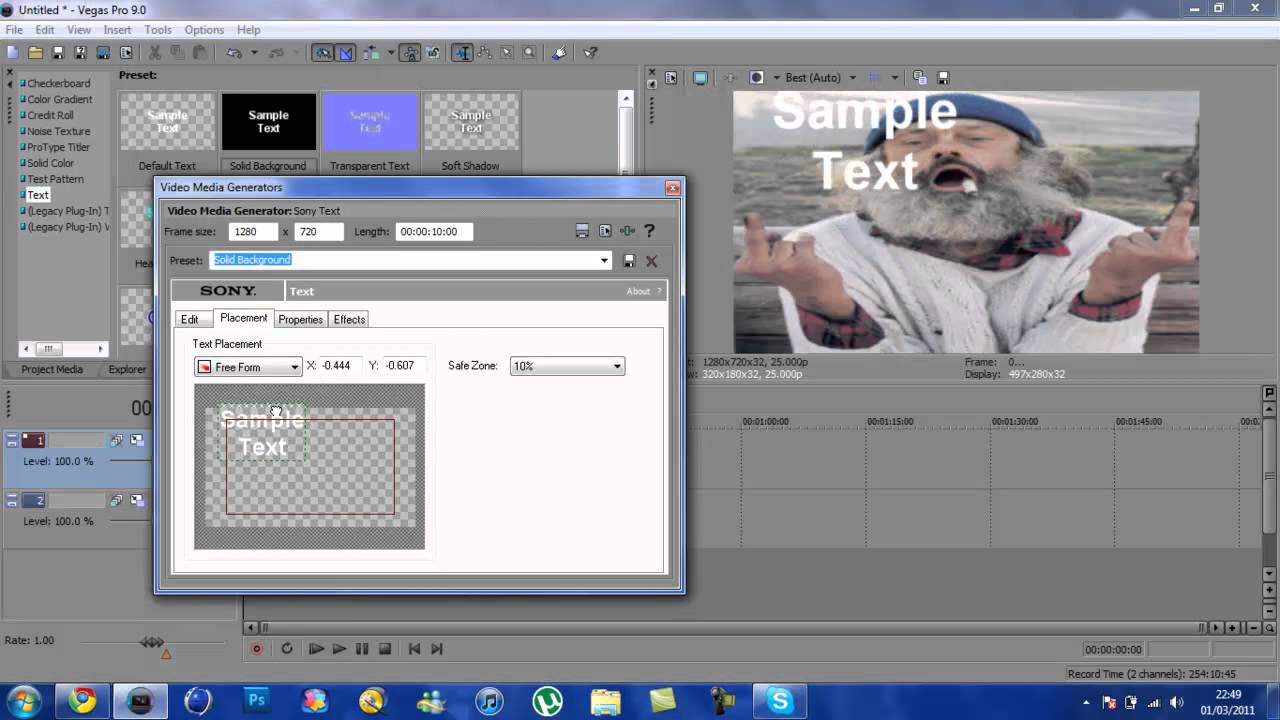Select the Zoom Edit tool
The width and height of the screenshot is (1280, 720).
[529, 52]
